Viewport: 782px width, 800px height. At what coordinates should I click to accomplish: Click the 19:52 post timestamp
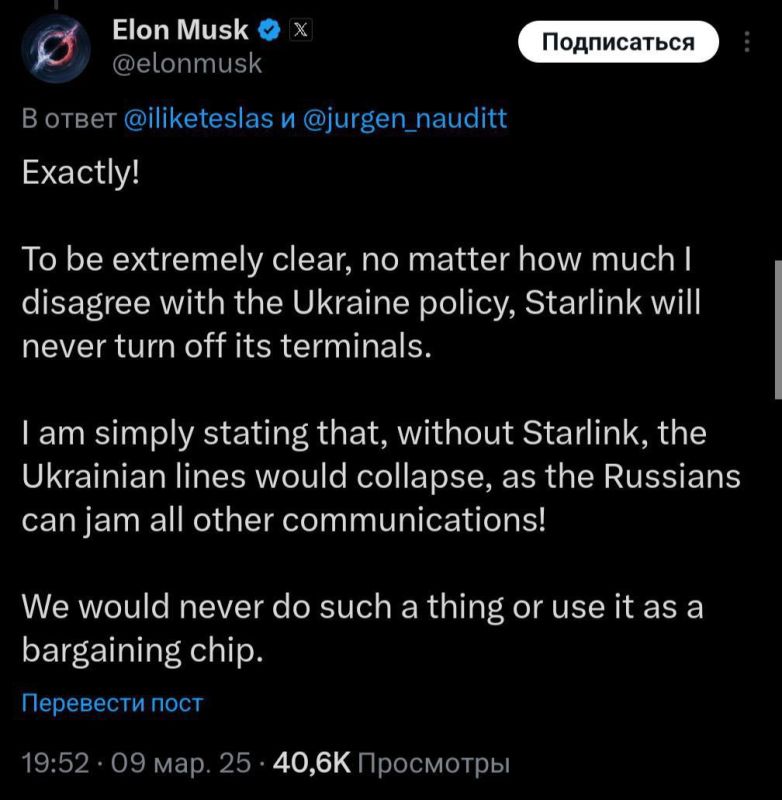coord(55,764)
